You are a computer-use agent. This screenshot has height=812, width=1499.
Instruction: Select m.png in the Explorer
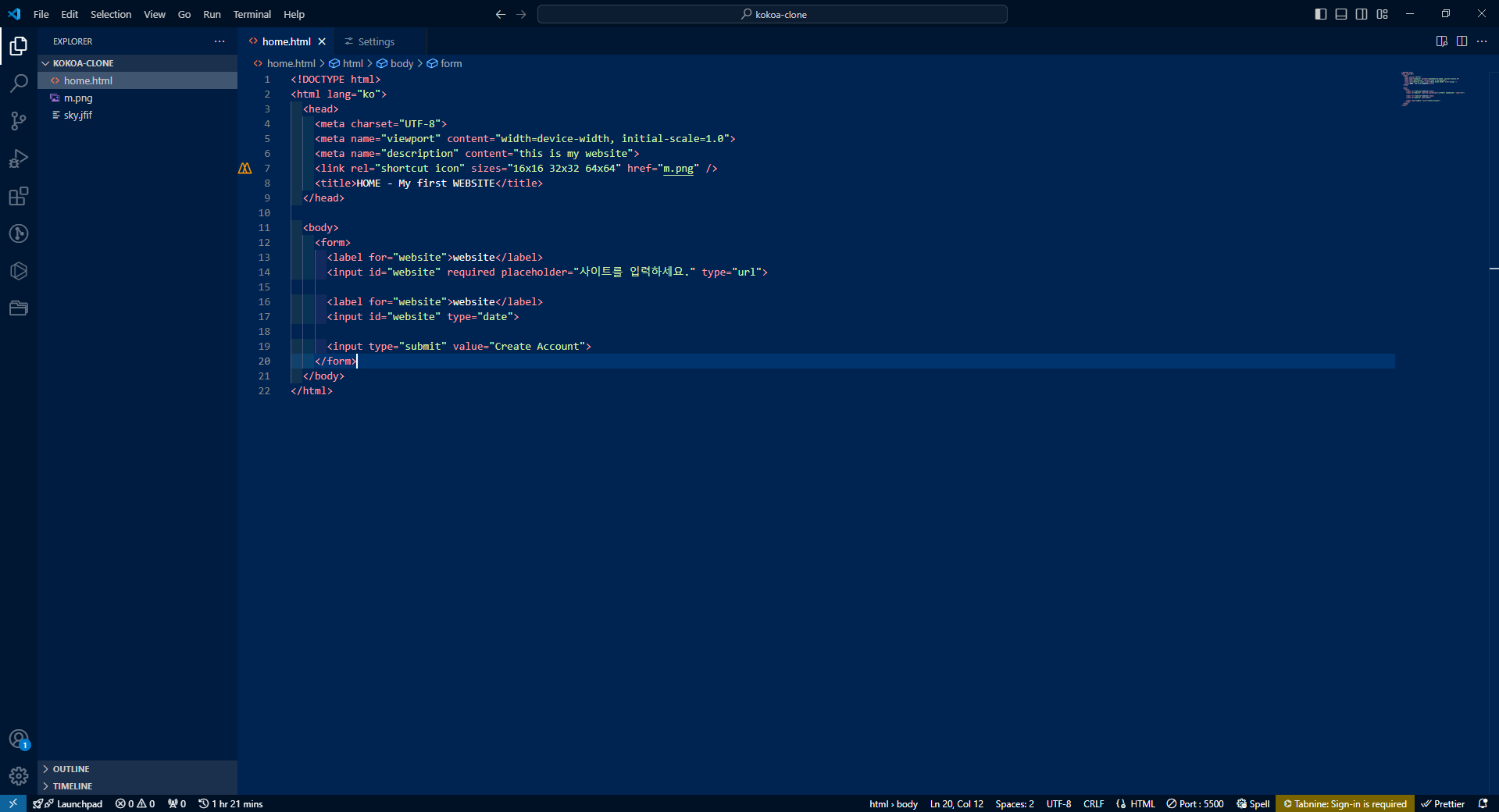pyautogui.click(x=137, y=98)
